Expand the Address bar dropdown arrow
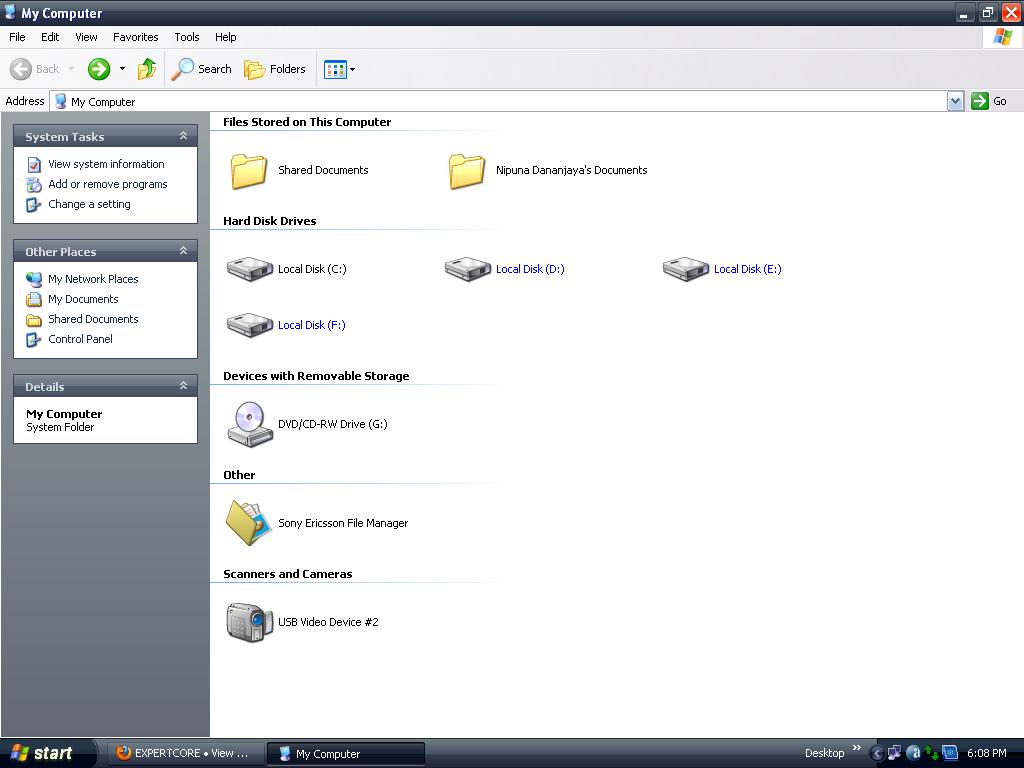 (x=955, y=101)
